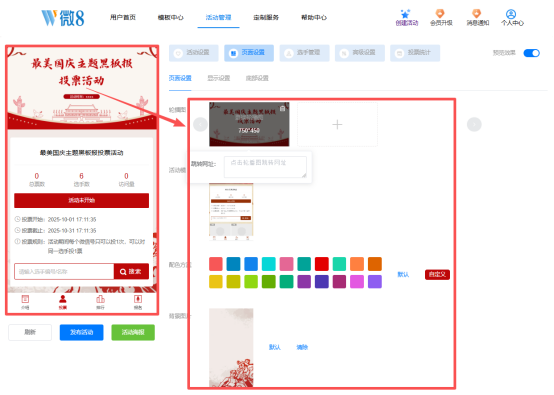Click the banner image in phone preview
554x395 pixels.
click(82, 88)
